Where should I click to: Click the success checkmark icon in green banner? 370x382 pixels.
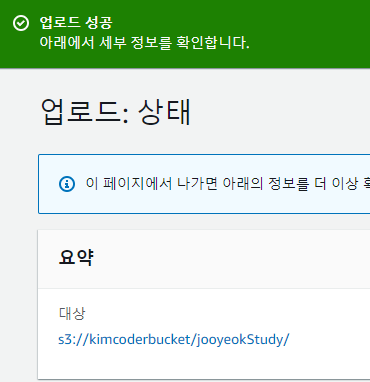21,23
